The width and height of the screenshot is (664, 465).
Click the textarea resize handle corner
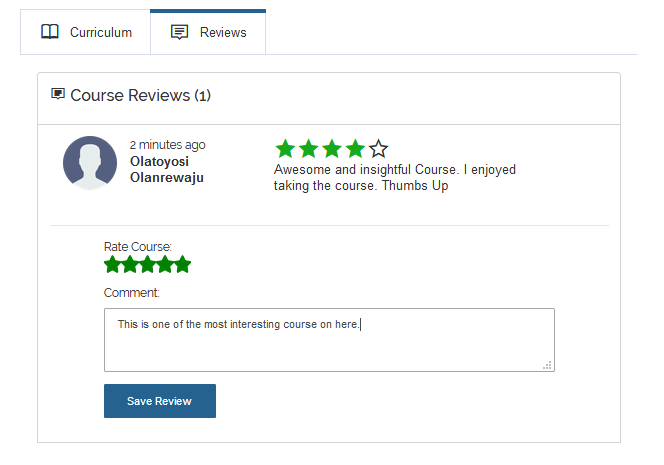(x=548, y=365)
